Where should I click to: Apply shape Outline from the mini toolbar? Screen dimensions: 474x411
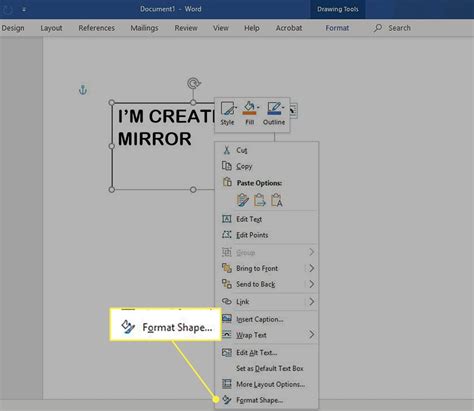pyautogui.click(x=274, y=114)
